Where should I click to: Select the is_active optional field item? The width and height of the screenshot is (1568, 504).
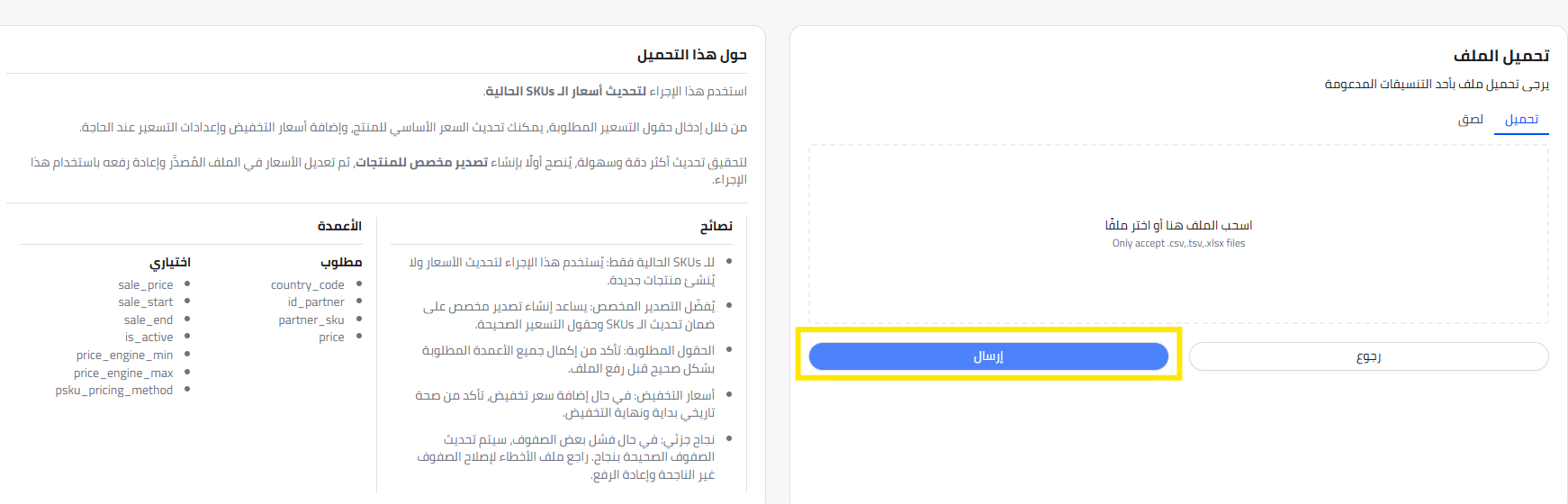[x=149, y=337]
